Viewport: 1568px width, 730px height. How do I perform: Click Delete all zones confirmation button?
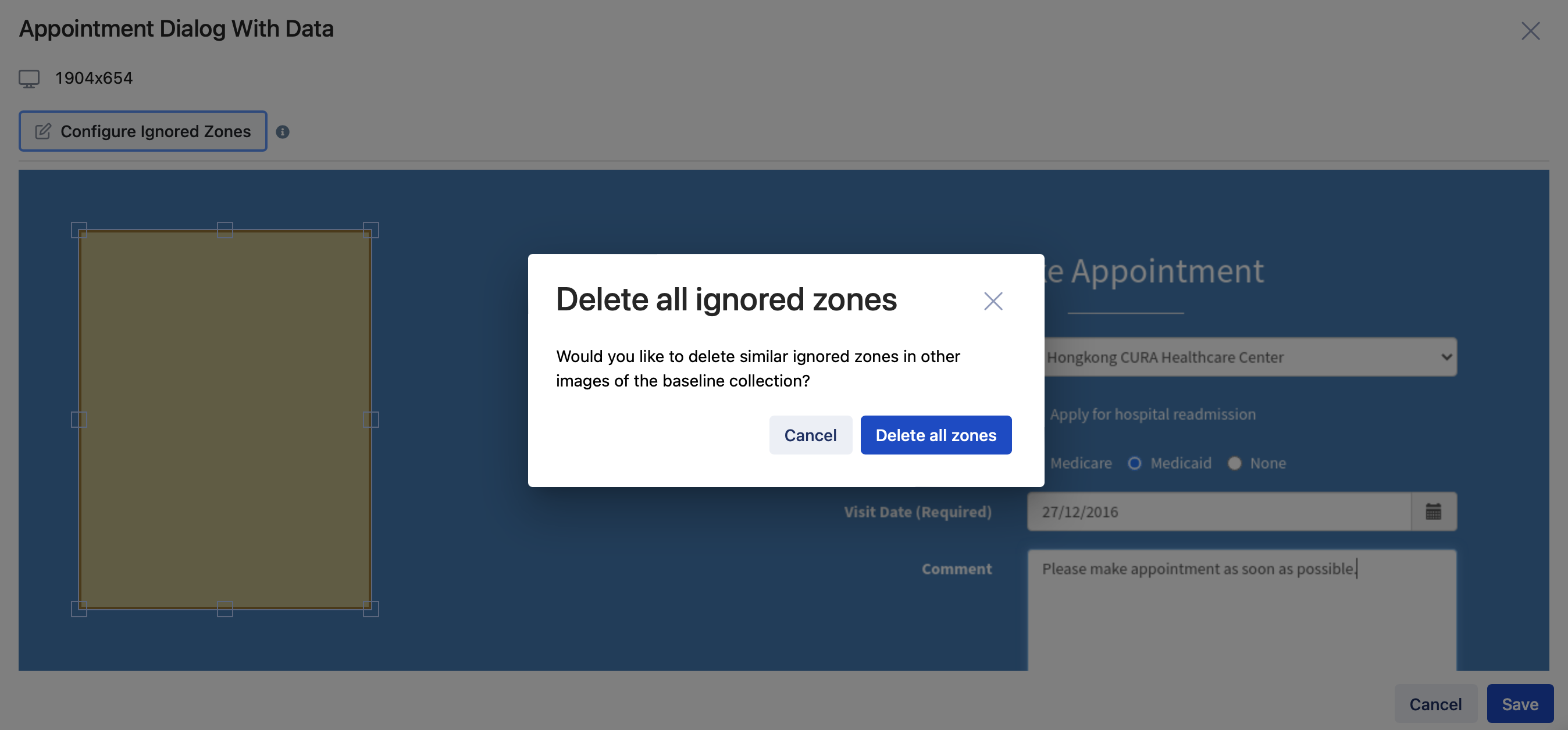point(936,434)
